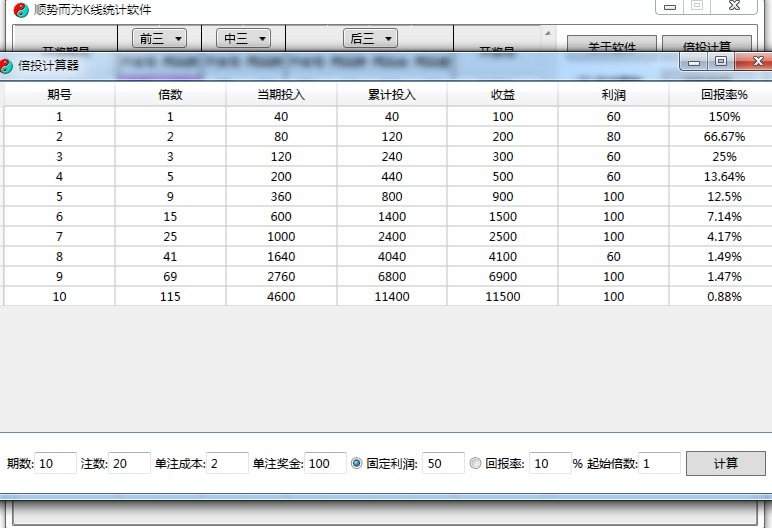Click the 倍投计算 button
772x528 pixels.
[x=707, y=46]
